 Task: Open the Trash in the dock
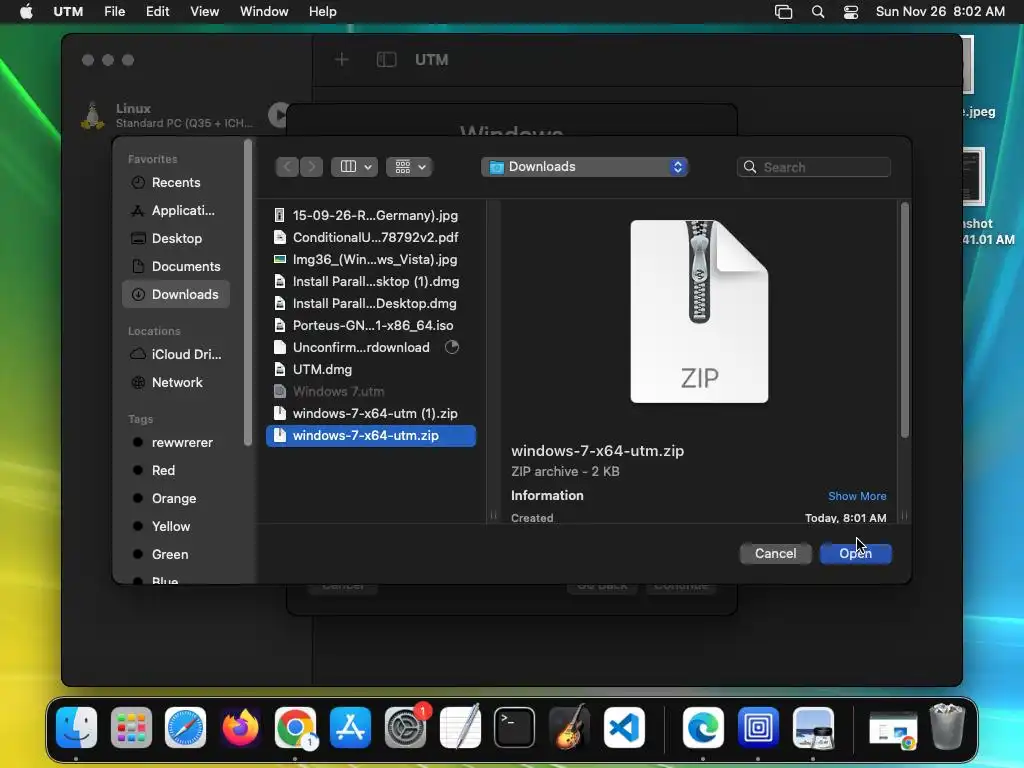coord(947,727)
